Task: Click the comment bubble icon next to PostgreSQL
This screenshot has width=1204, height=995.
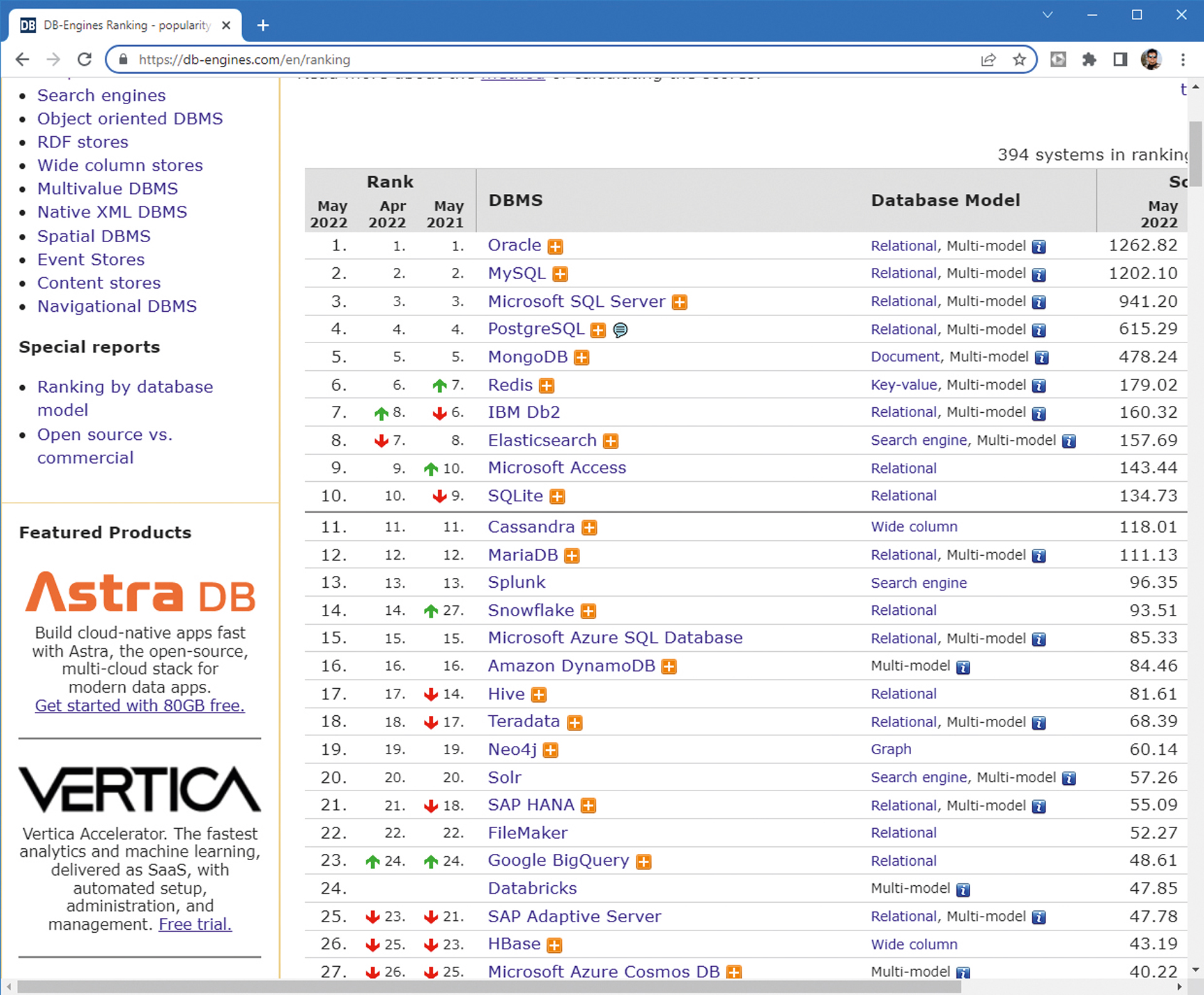Action: [x=620, y=330]
